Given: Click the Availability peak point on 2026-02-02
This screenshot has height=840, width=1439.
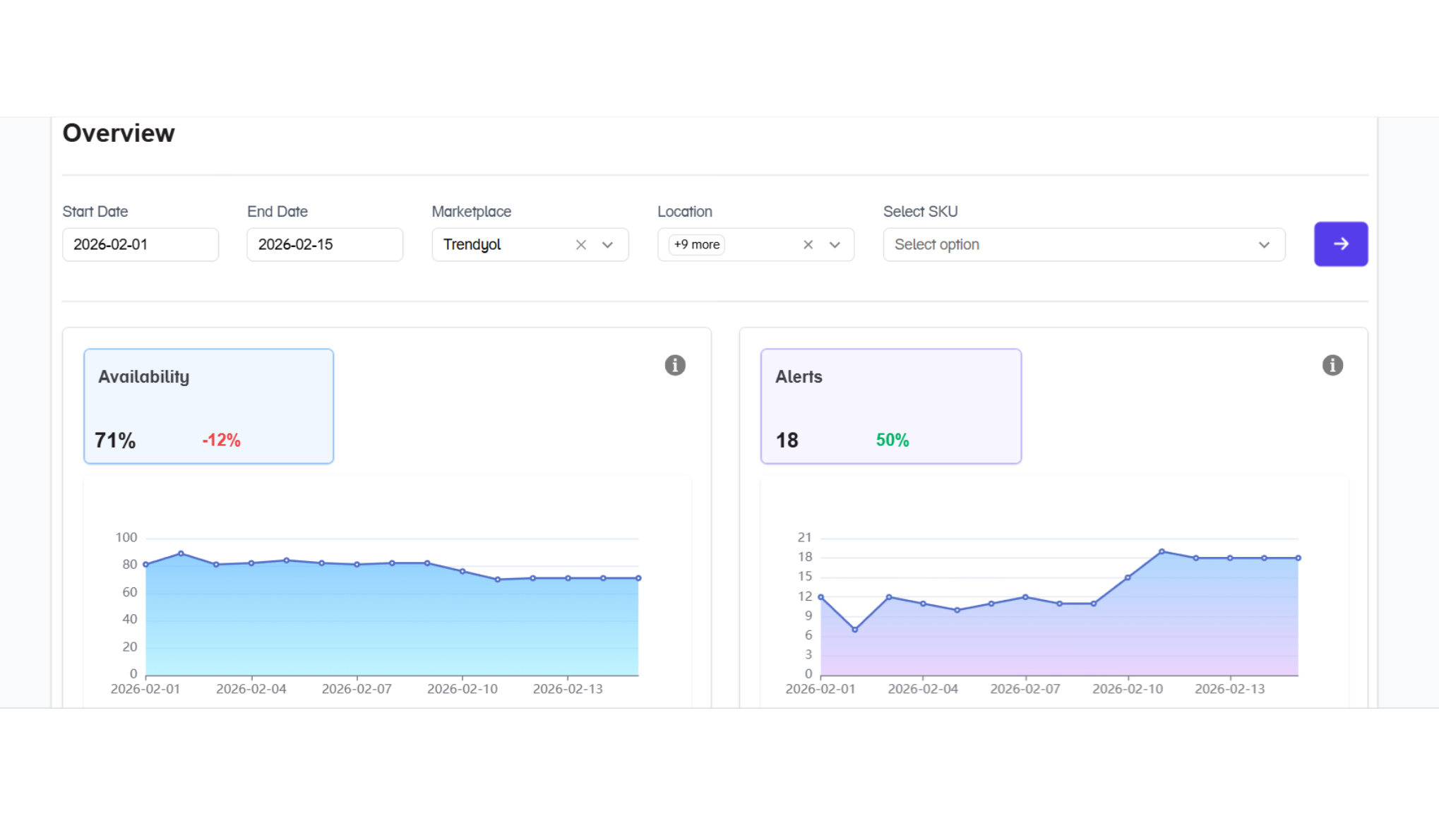Looking at the screenshot, I should [x=181, y=553].
